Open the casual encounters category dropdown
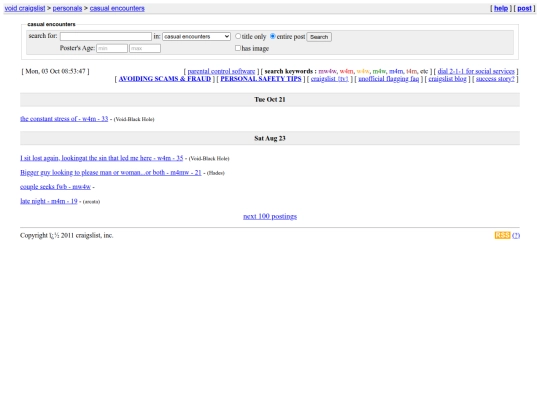Image resolution: width=540 pixels, height=405 pixels. coord(196,37)
